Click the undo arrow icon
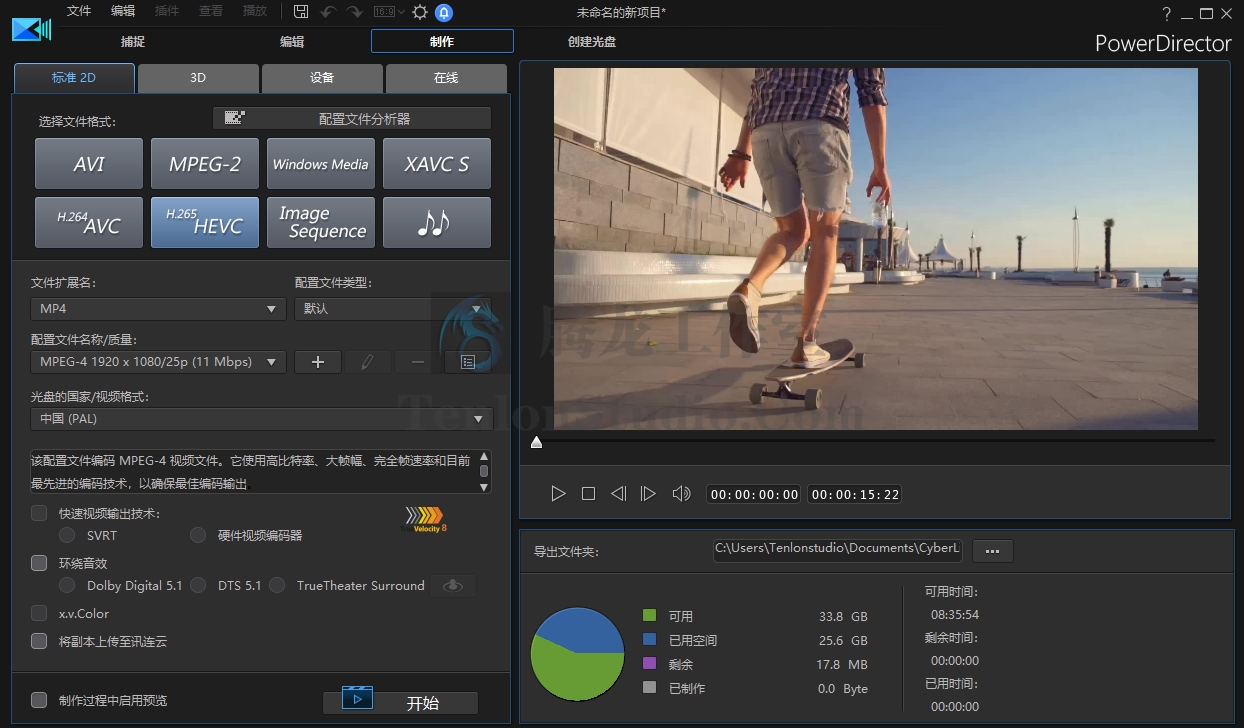 (x=328, y=12)
